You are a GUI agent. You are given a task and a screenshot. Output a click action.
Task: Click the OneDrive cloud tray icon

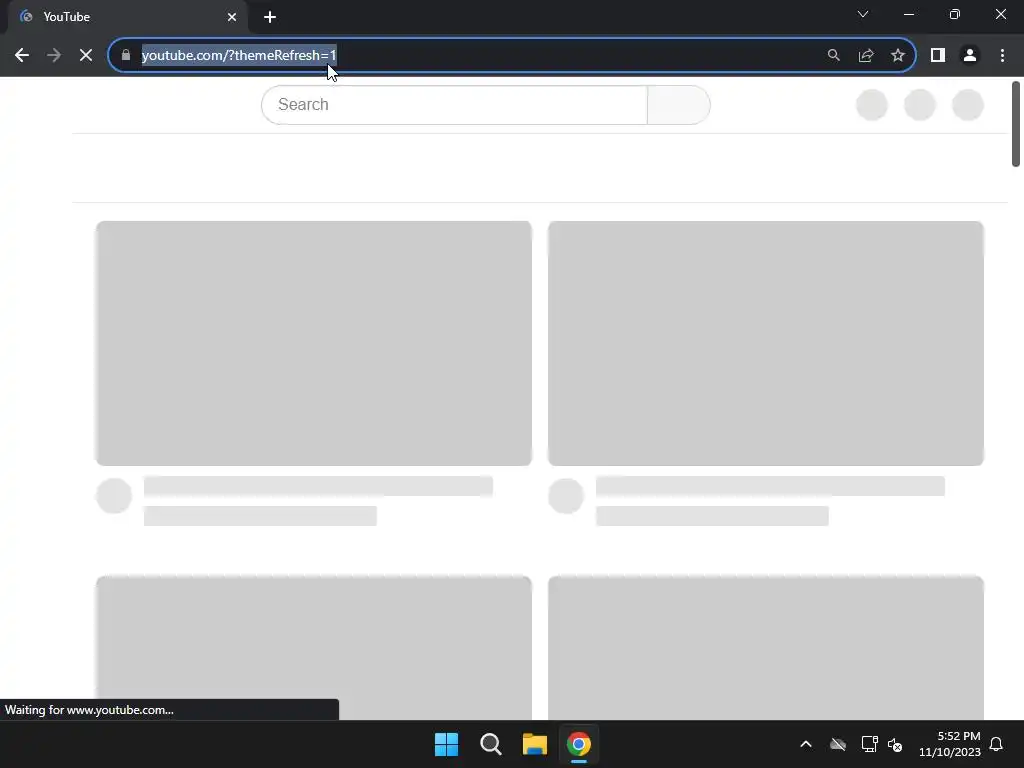click(x=838, y=744)
